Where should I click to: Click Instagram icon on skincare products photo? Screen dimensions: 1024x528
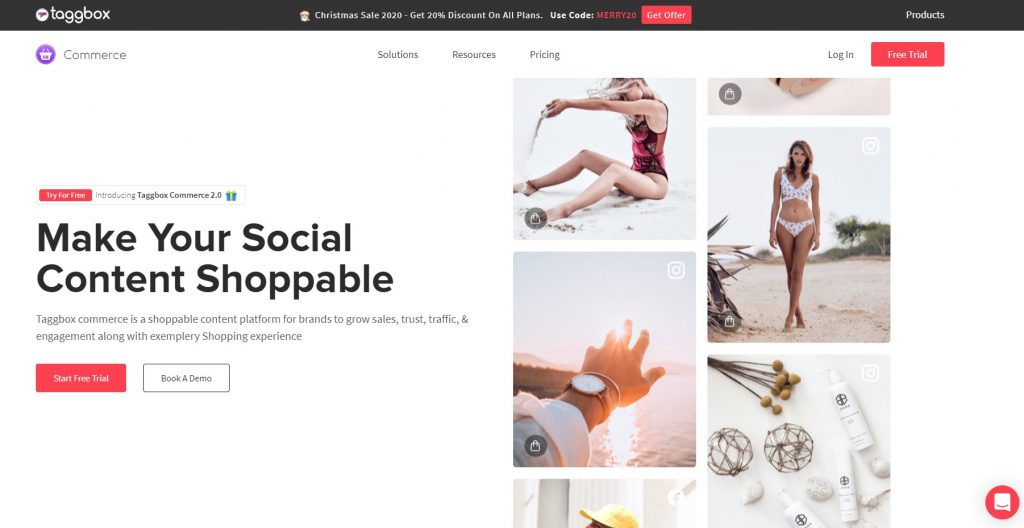pyautogui.click(x=870, y=373)
